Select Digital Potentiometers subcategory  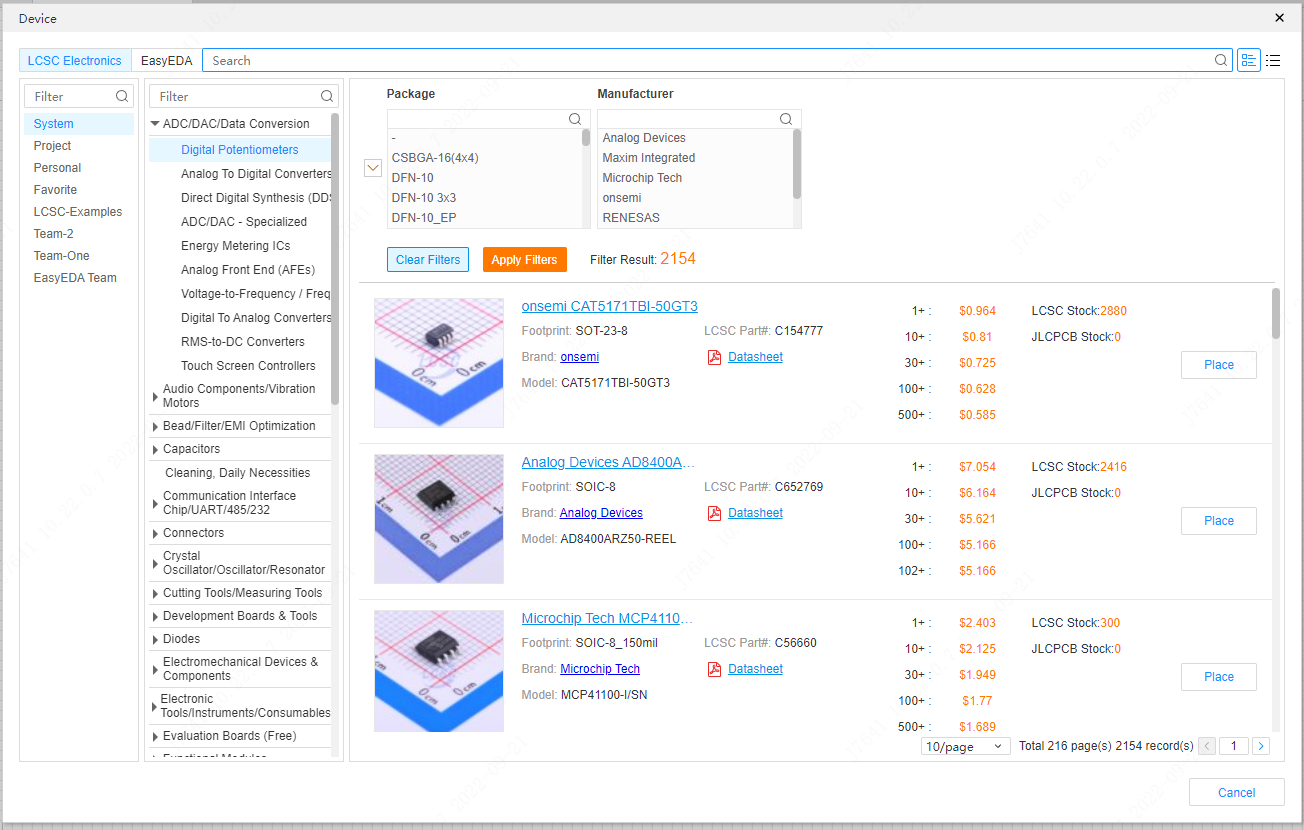click(x=239, y=150)
